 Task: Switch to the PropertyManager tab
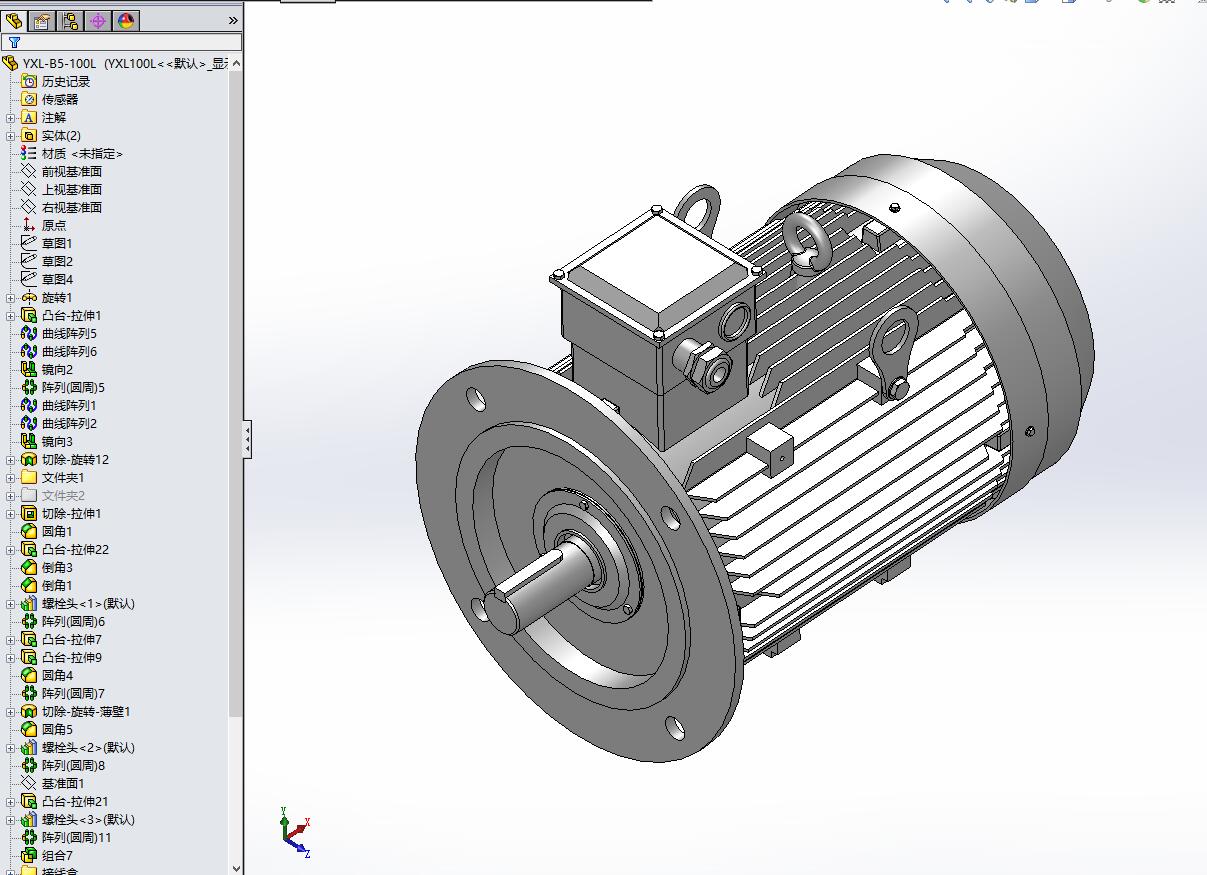click(x=42, y=20)
